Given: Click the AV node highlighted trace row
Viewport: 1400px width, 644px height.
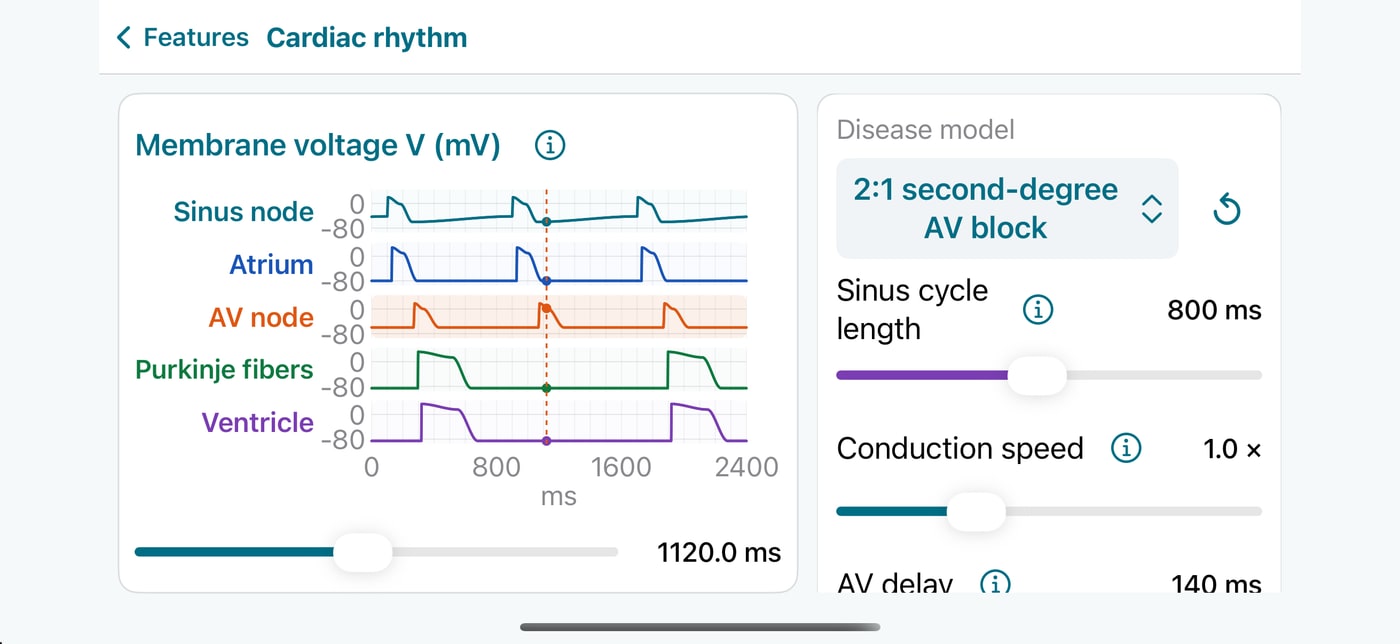Looking at the screenshot, I should 559,317.
